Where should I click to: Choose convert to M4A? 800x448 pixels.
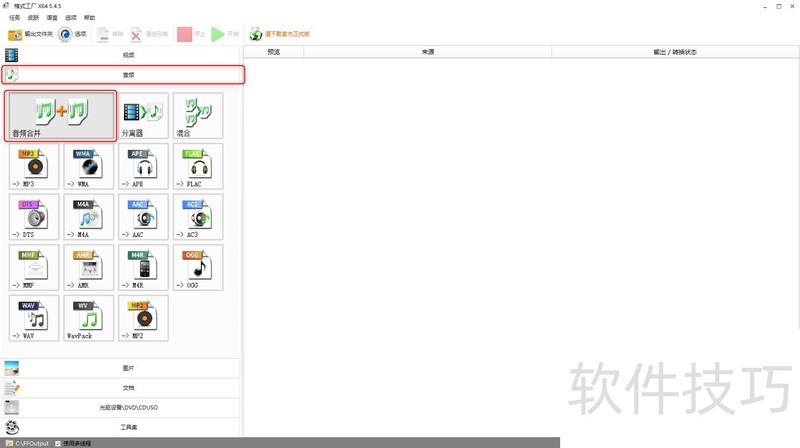89,217
